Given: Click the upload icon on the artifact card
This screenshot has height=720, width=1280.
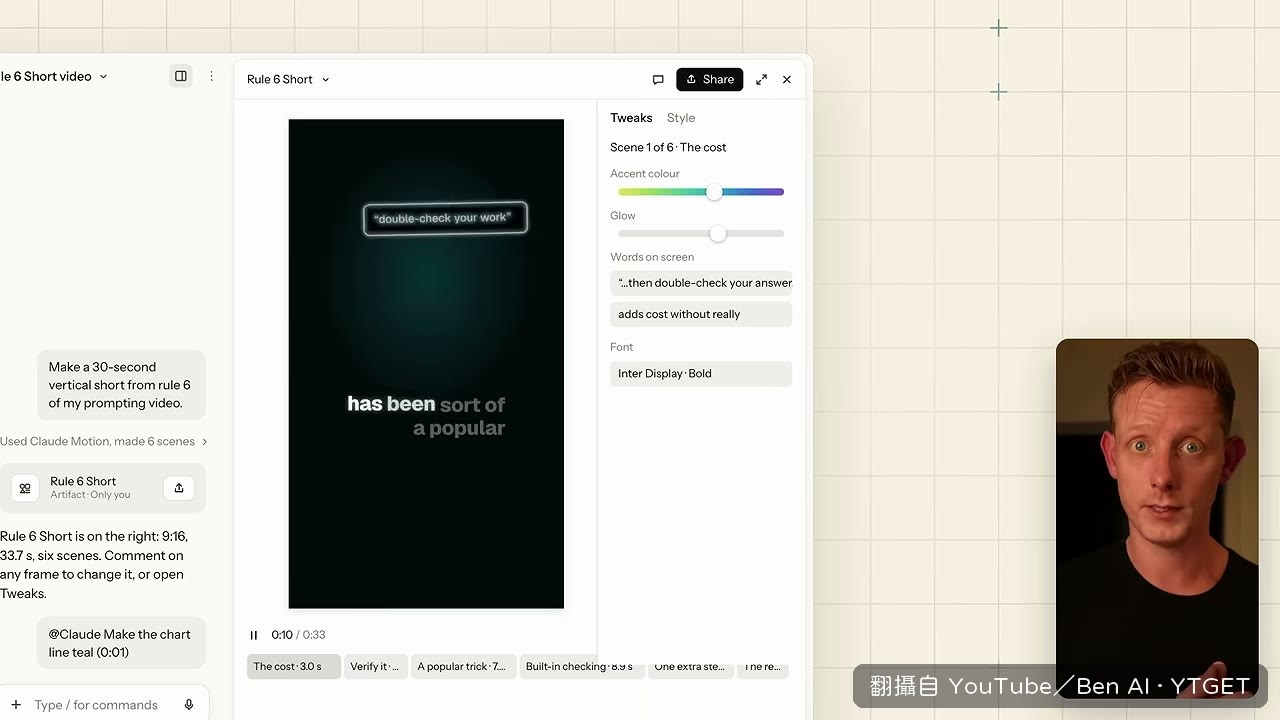Looking at the screenshot, I should tap(179, 488).
